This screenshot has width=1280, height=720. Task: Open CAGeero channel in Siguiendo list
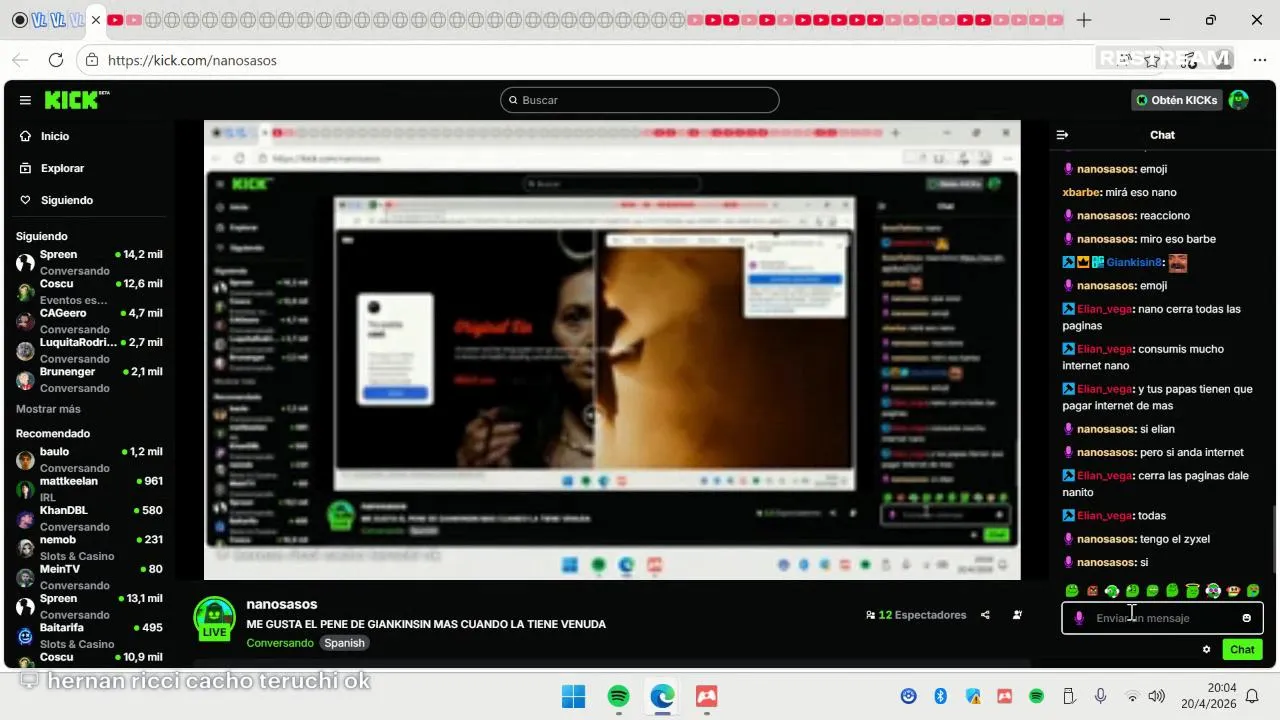click(89, 320)
